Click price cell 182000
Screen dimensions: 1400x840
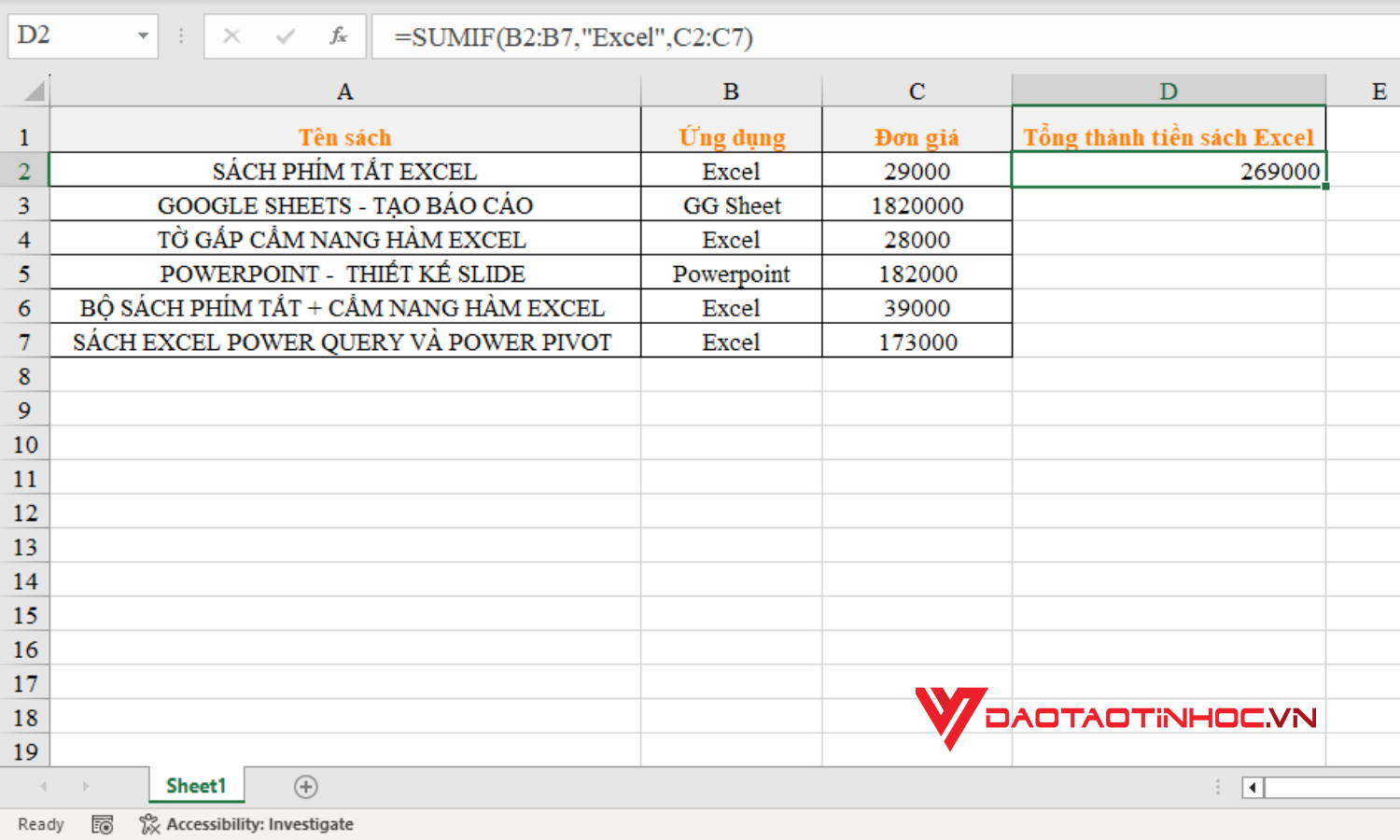click(917, 273)
